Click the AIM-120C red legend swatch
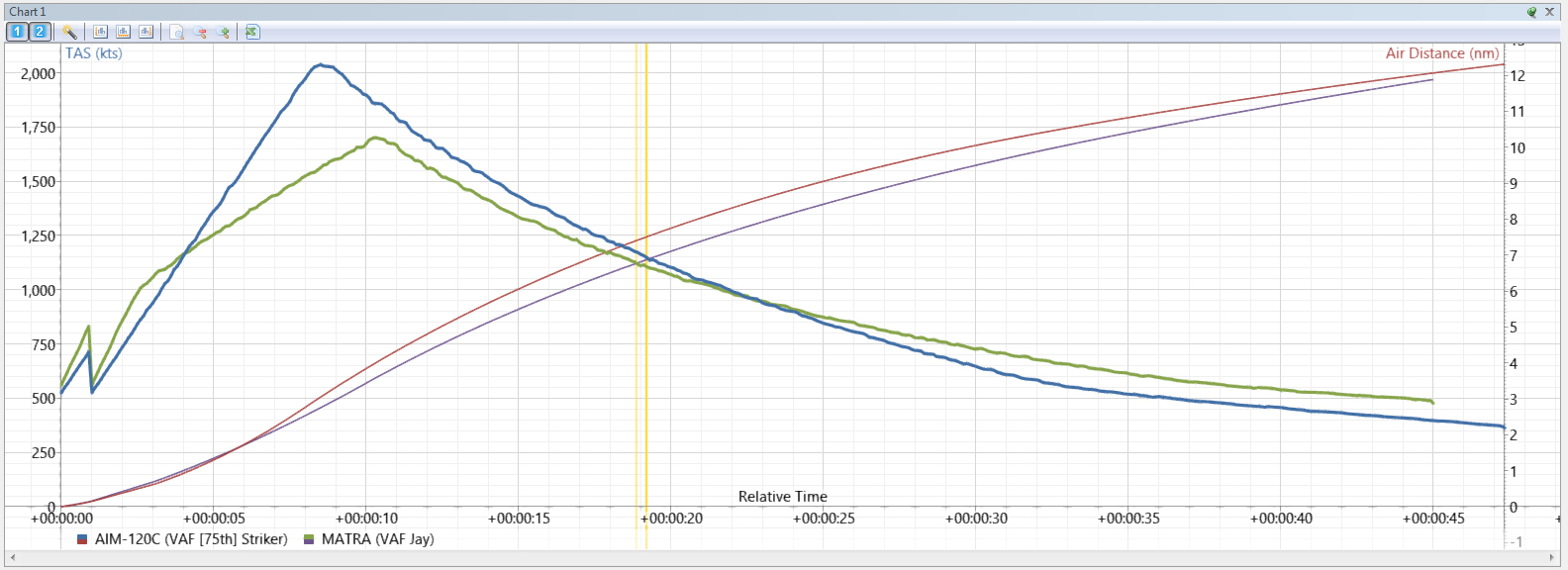Image resolution: width=1568 pixels, height=570 pixels. point(82,539)
